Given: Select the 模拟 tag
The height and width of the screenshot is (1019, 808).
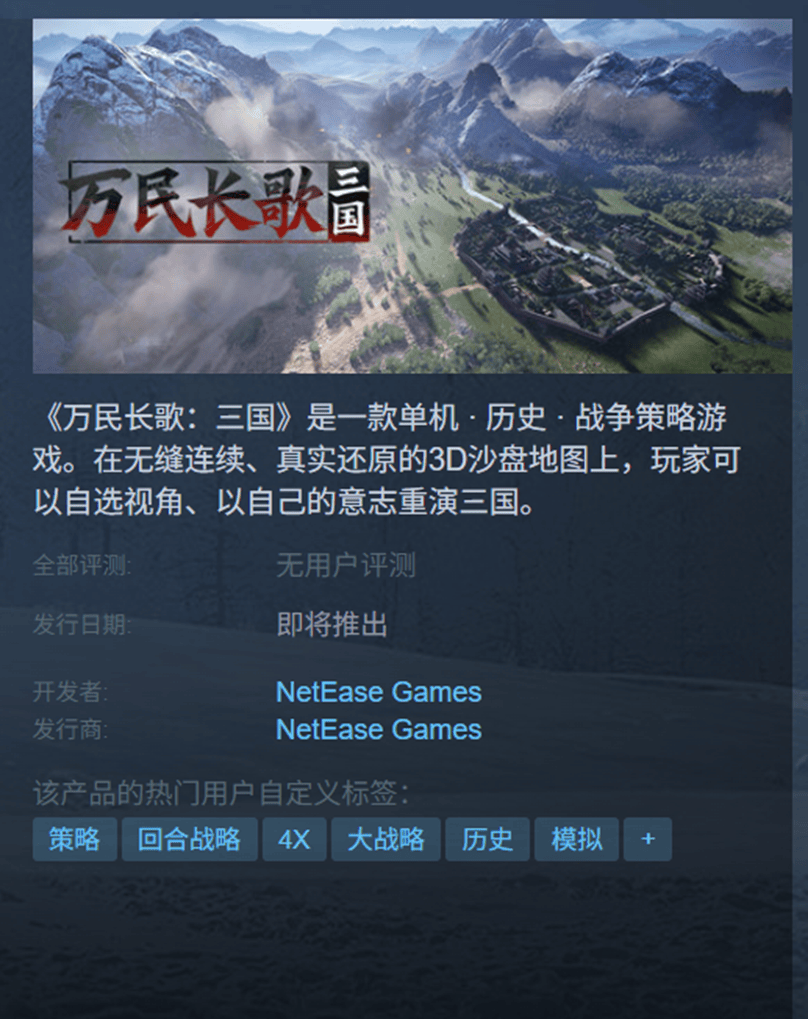Looking at the screenshot, I should tap(576, 839).
